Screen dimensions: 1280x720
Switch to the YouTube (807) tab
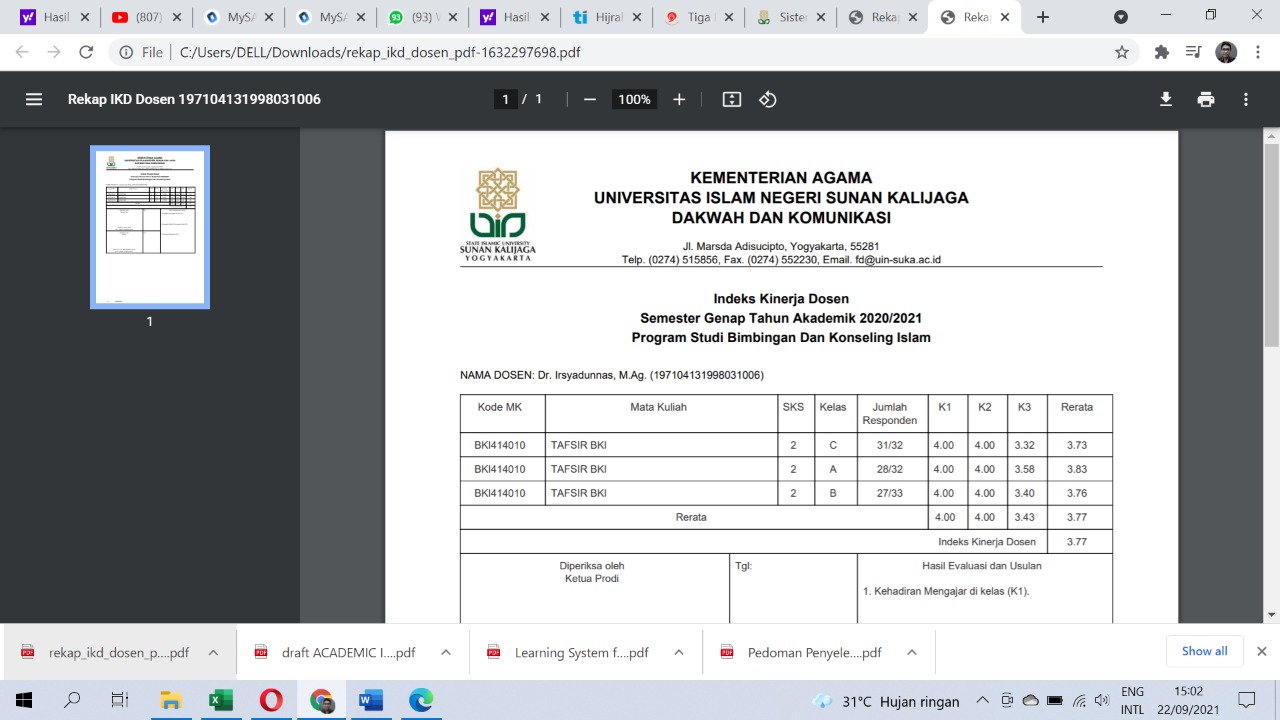[x=146, y=17]
